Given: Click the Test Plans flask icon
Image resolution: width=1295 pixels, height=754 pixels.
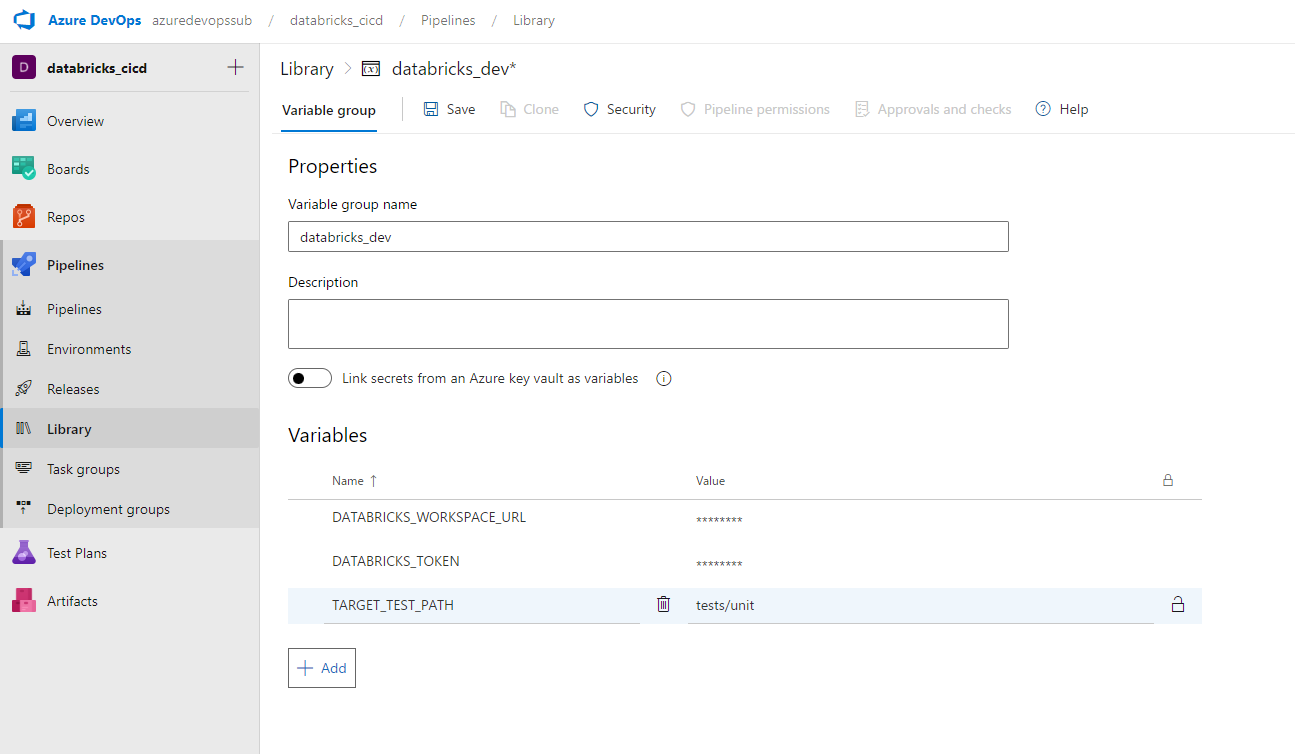Looking at the screenshot, I should pos(24,553).
